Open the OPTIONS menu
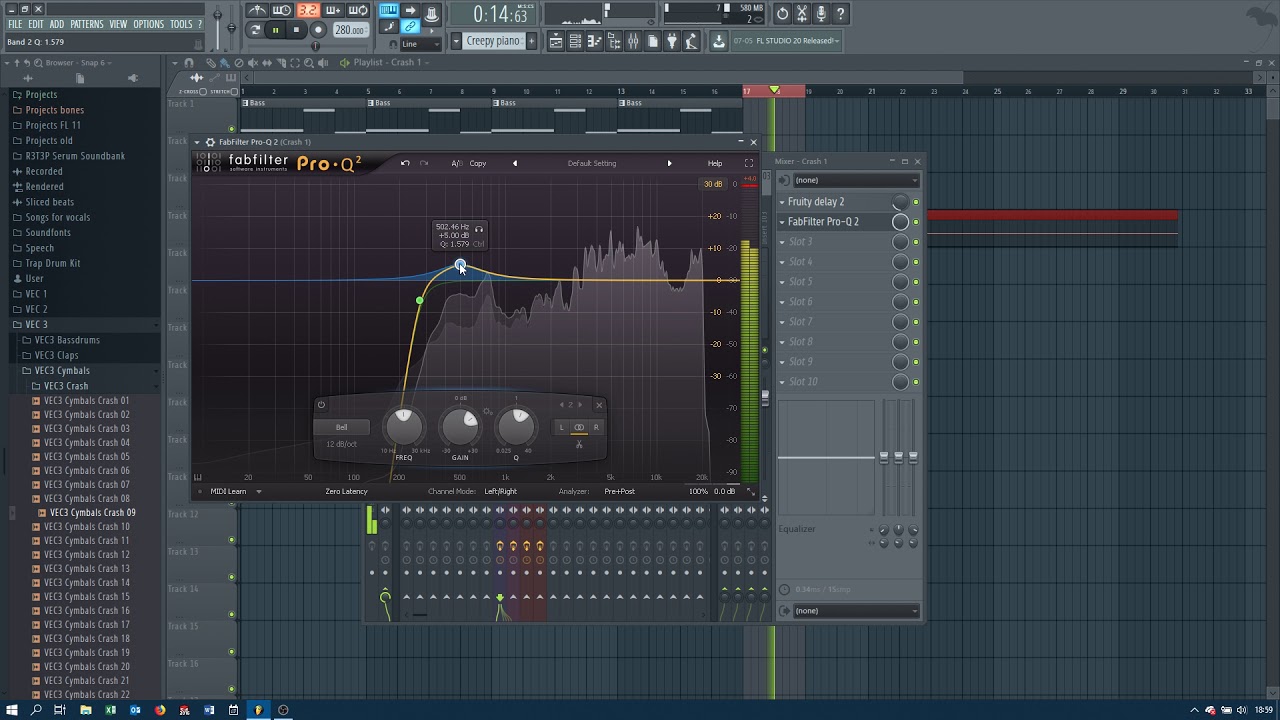This screenshot has height=720, width=1280. [x=149, y=24]
